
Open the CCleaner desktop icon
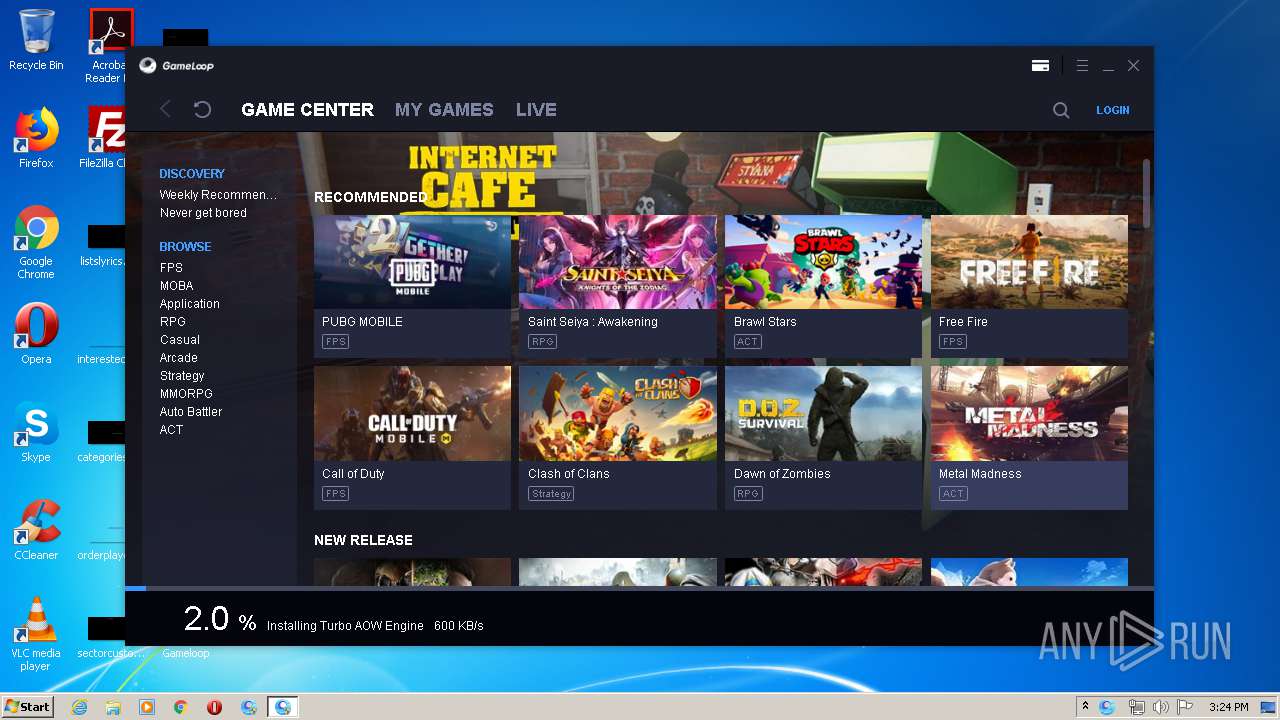coord(36,530)
